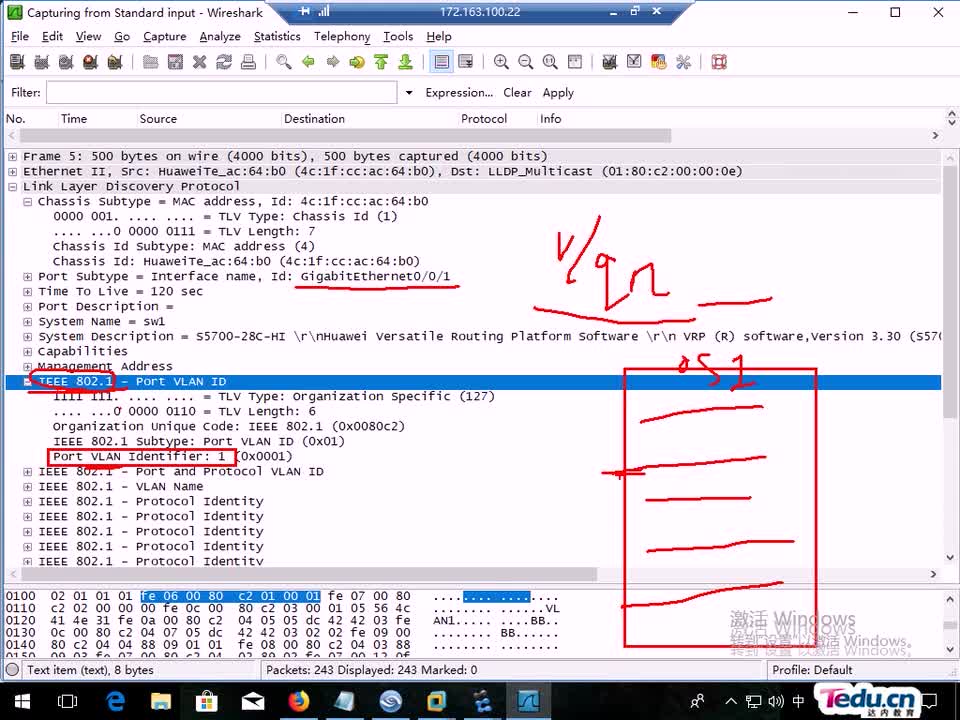Focus the display filter input field
Viewport: 960px width, 720px height.
(222, 92)
